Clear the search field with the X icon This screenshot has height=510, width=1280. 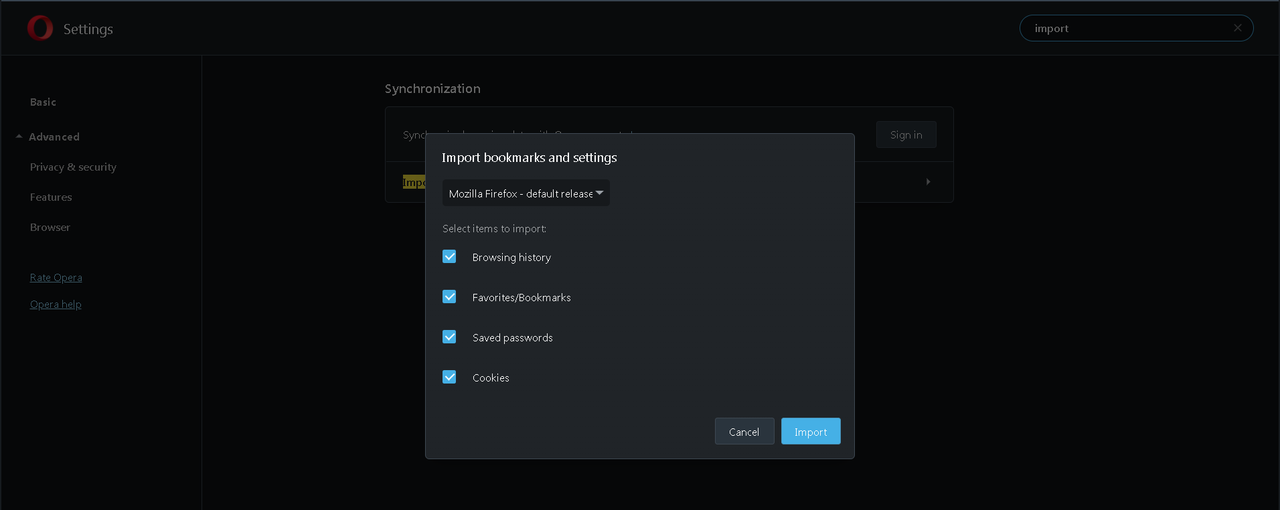coord(1237,28)
